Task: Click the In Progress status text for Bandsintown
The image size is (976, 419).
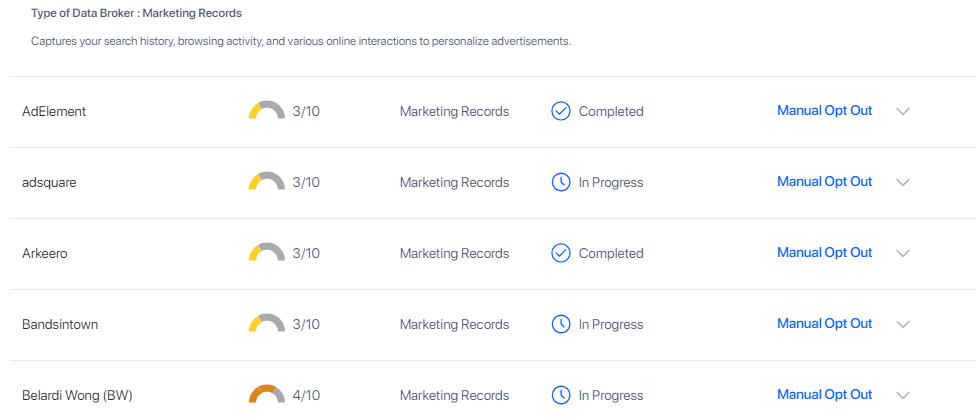Action: [611, 324]
